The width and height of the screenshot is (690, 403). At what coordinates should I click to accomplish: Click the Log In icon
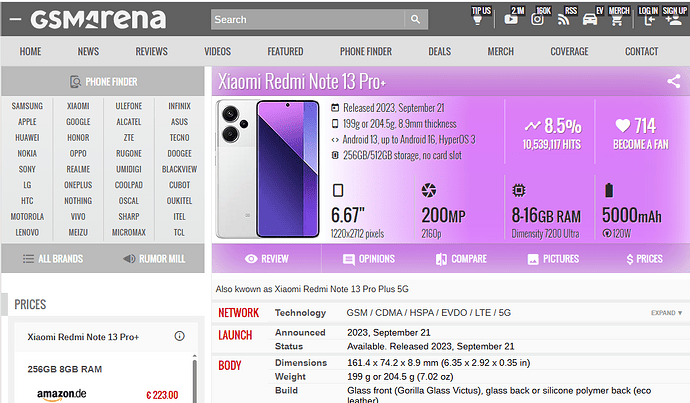[x=650, y=20]
